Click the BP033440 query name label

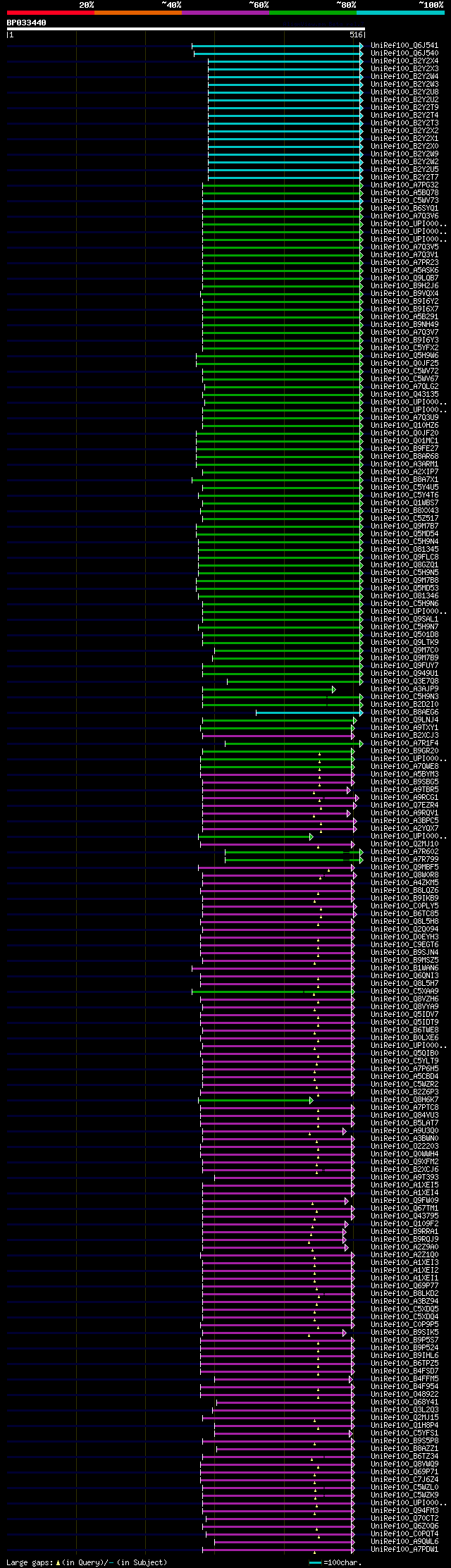(27, 23)
